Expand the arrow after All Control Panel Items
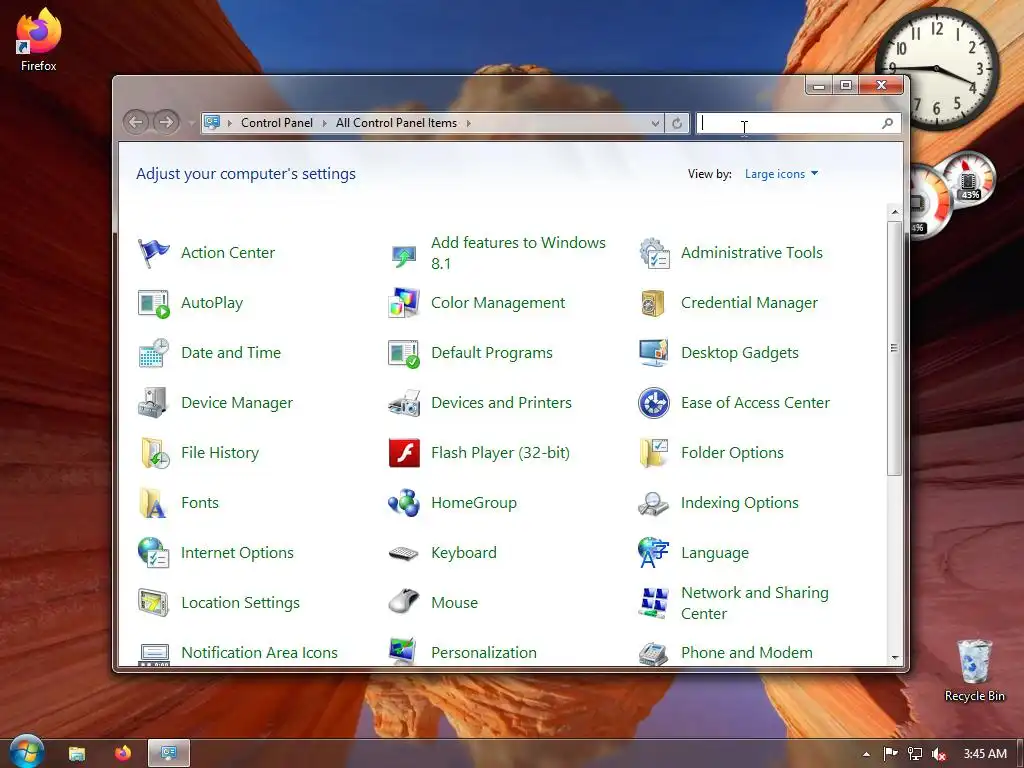This screenshot has width=1024, height=768. click(468, 123)
